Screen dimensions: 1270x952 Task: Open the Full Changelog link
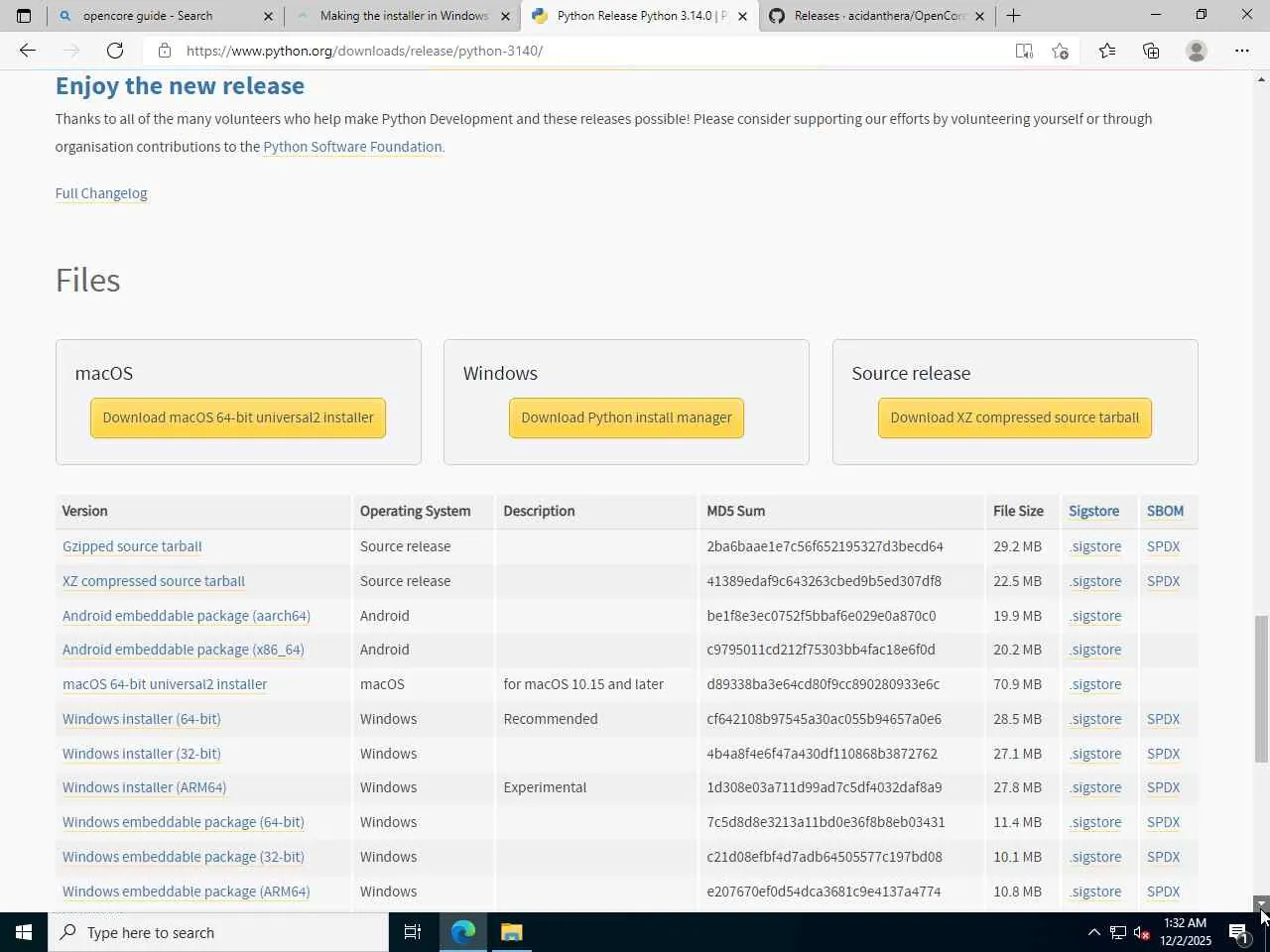click(x=101, y=193)
